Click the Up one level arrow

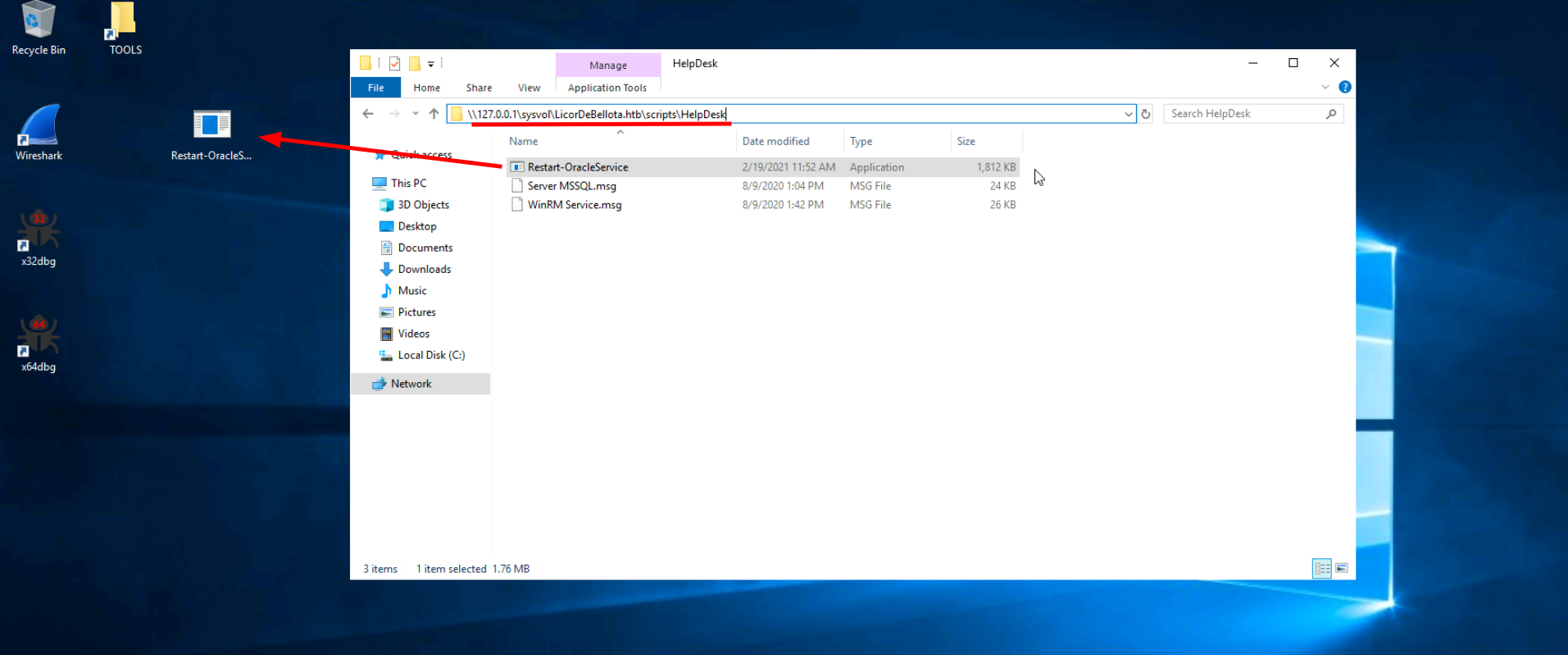434,114
